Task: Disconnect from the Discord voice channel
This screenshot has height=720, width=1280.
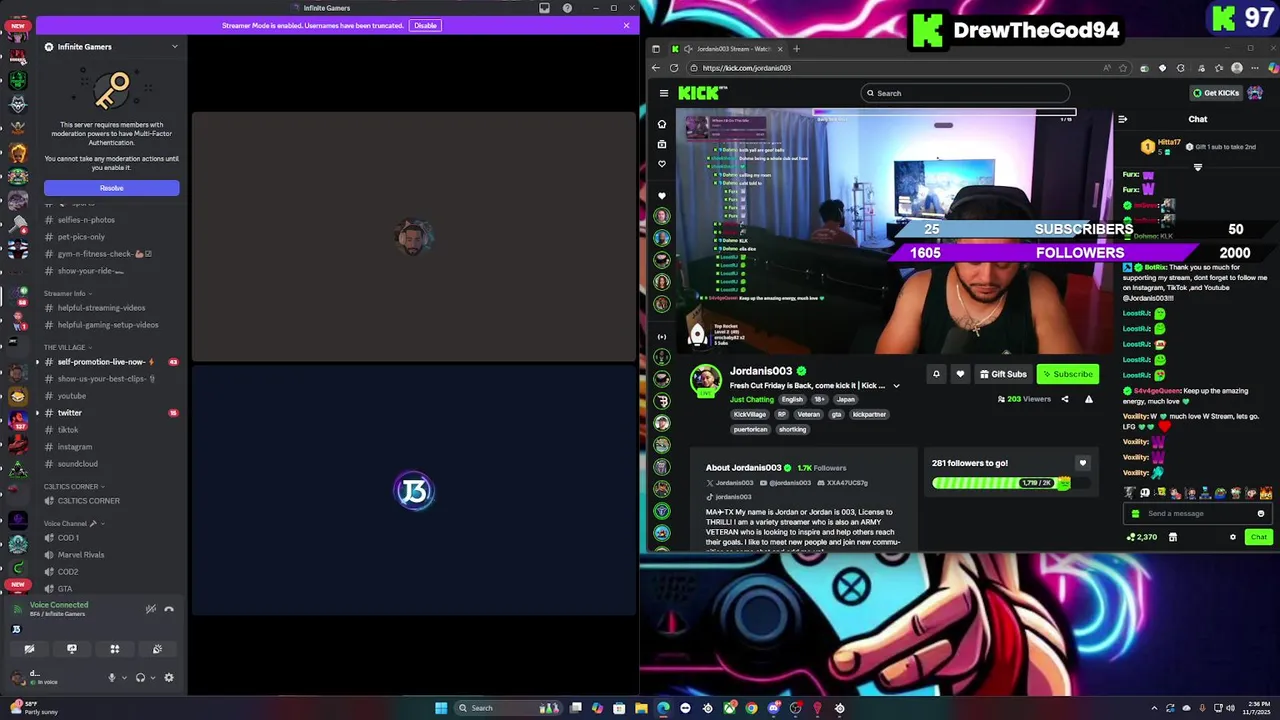Action: coord(169,609)
